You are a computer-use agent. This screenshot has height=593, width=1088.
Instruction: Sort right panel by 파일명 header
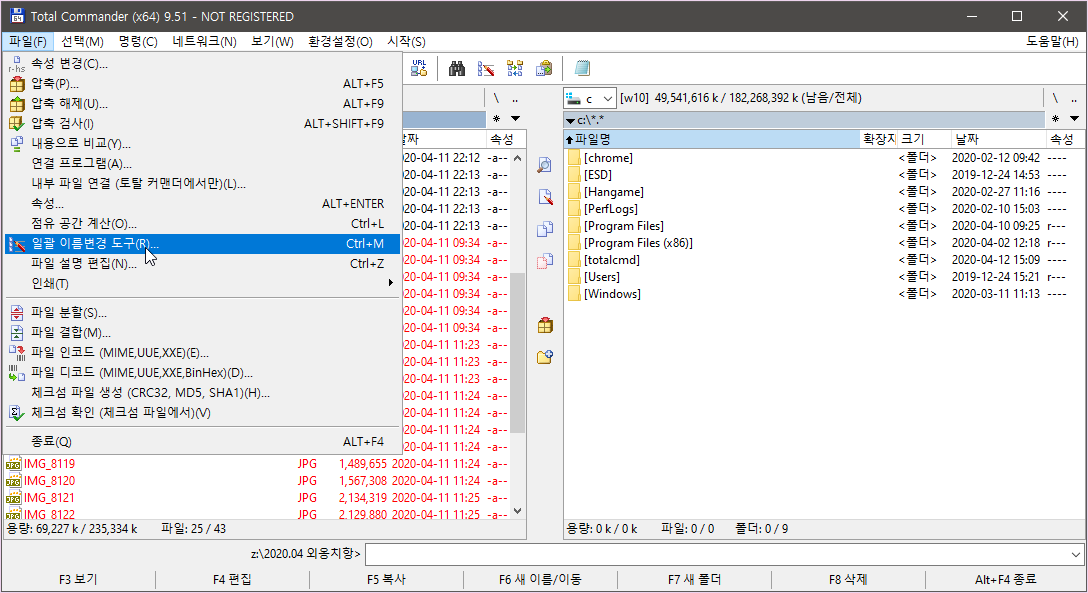712,139
